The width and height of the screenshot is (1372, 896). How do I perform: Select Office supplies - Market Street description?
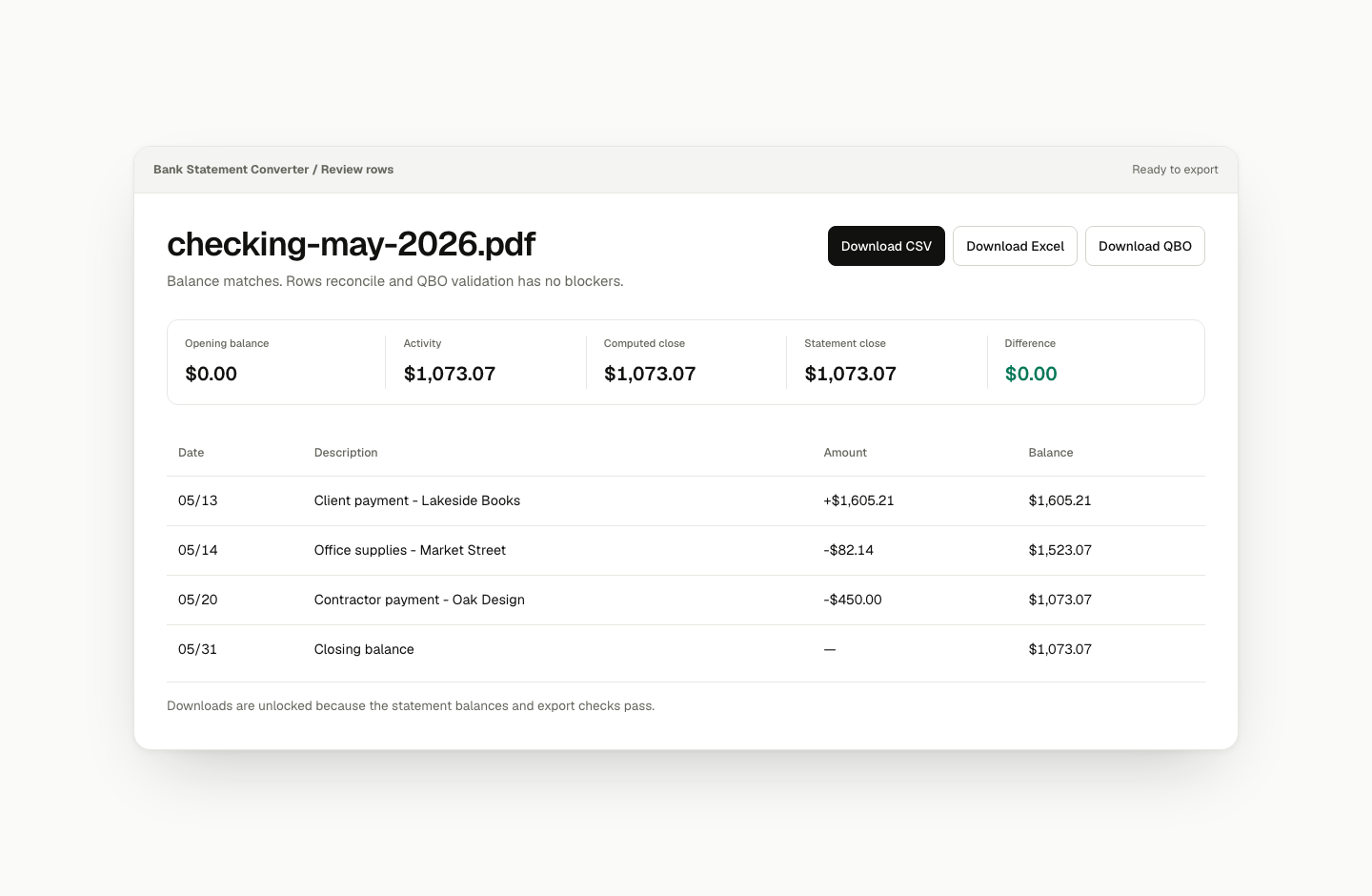(x=410, y=550)
